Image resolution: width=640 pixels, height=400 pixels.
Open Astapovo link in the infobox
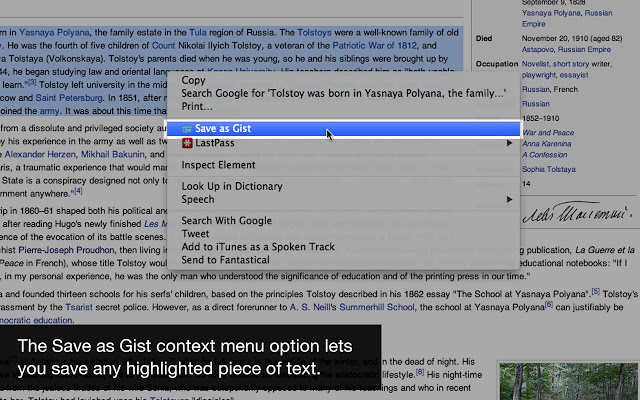pos(538,49)
